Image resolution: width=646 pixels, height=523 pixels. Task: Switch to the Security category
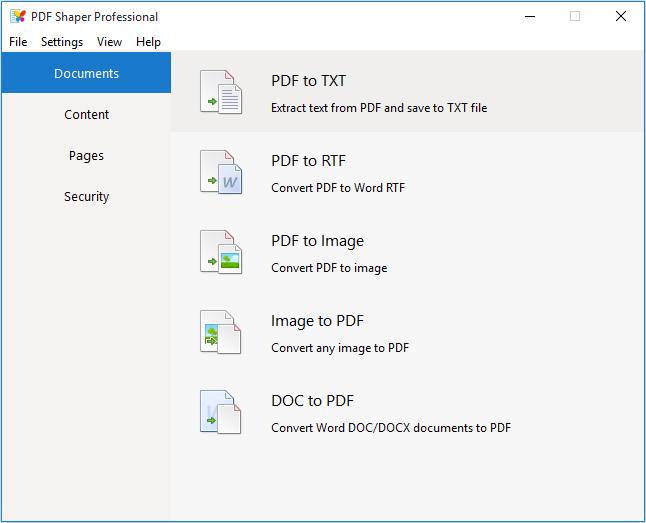coord(86,197)
